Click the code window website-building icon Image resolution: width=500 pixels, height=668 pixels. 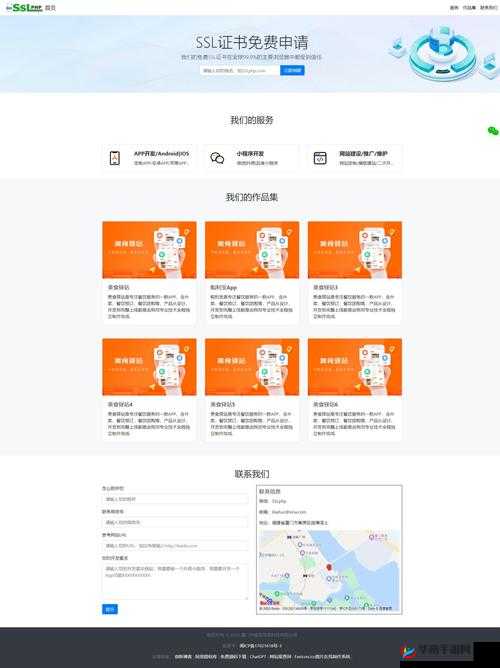[320, 158]
